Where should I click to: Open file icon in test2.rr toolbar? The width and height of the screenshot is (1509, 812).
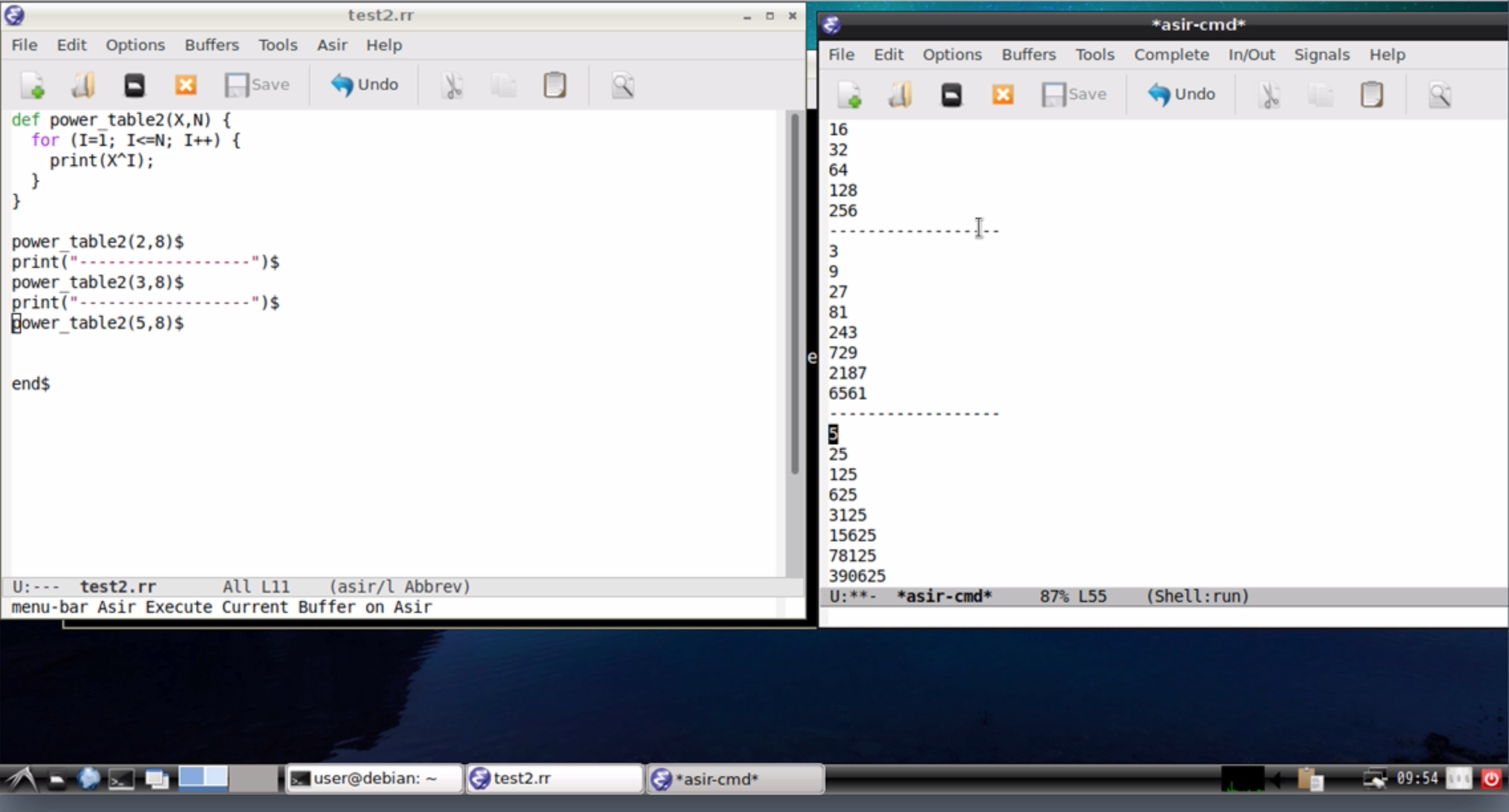(x=83, y=85)
